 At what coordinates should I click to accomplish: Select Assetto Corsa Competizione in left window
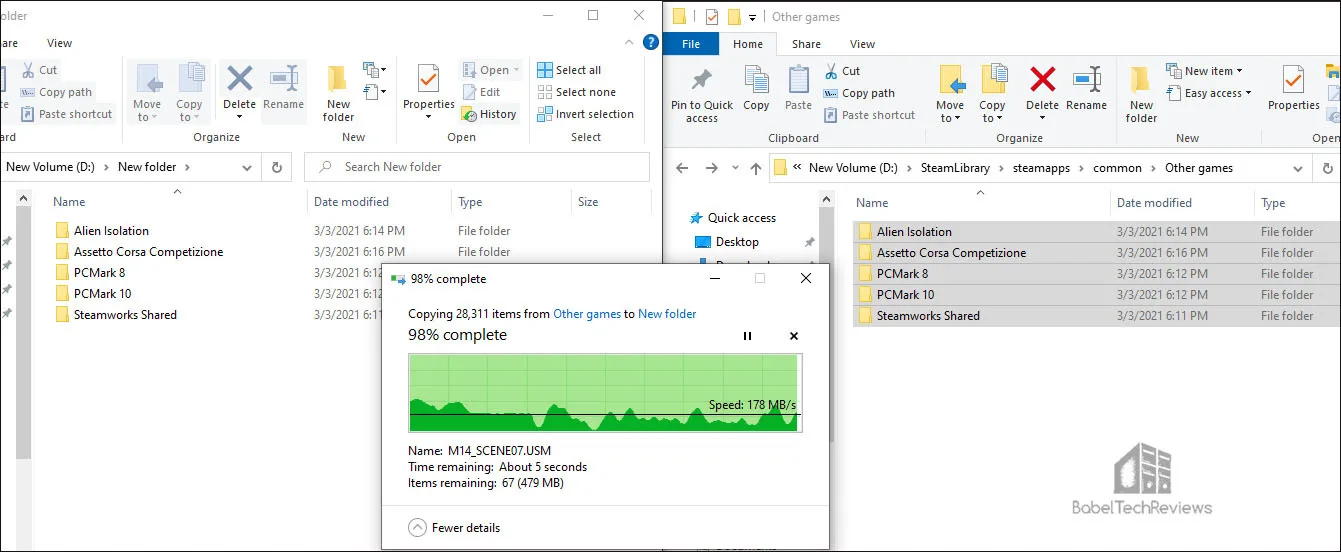point(148,252)
